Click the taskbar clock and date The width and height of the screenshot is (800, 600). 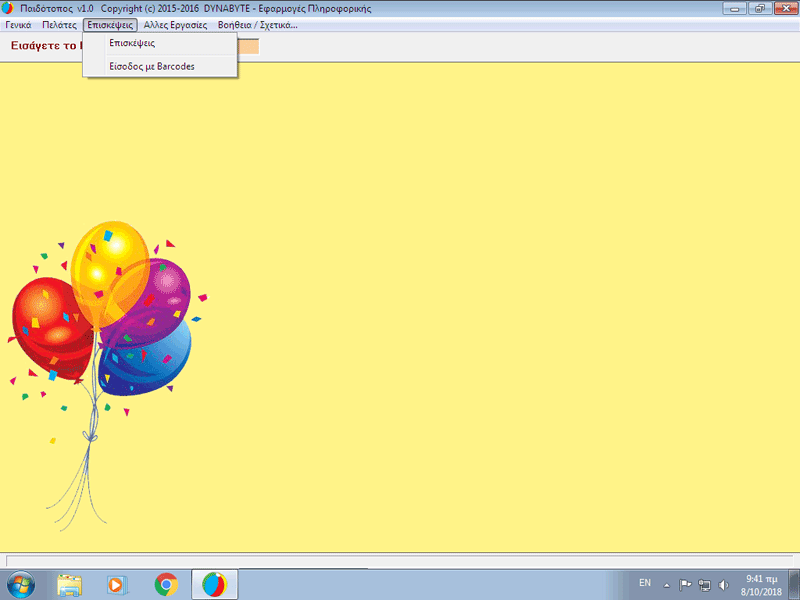coord(761,585)
